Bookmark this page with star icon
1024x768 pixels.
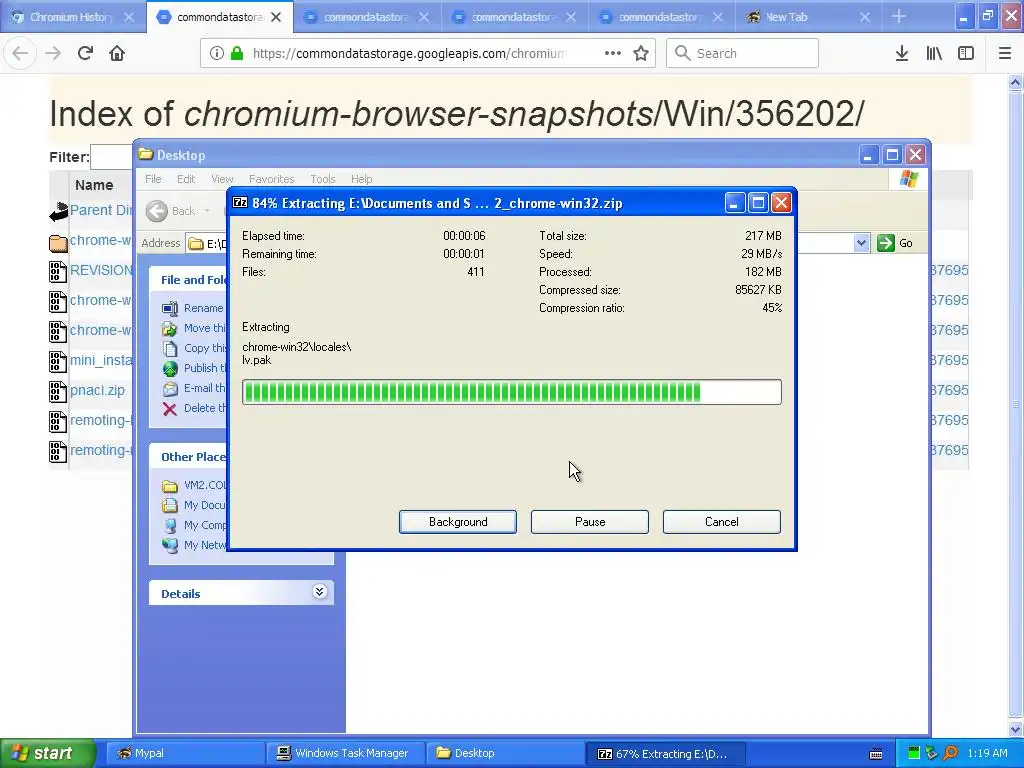[x=641, y=53]
